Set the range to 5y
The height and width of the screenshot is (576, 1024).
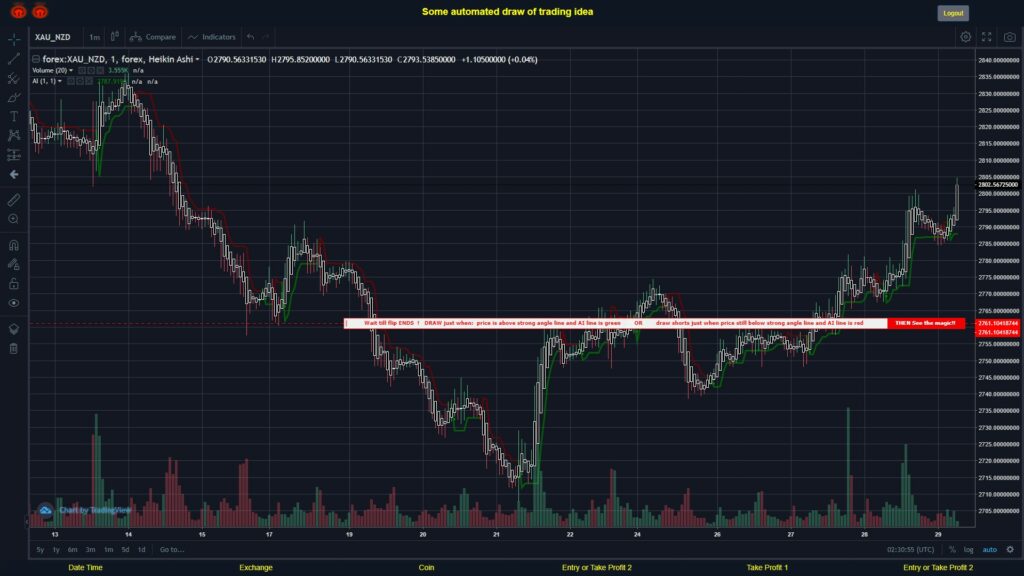coord(40,550)
